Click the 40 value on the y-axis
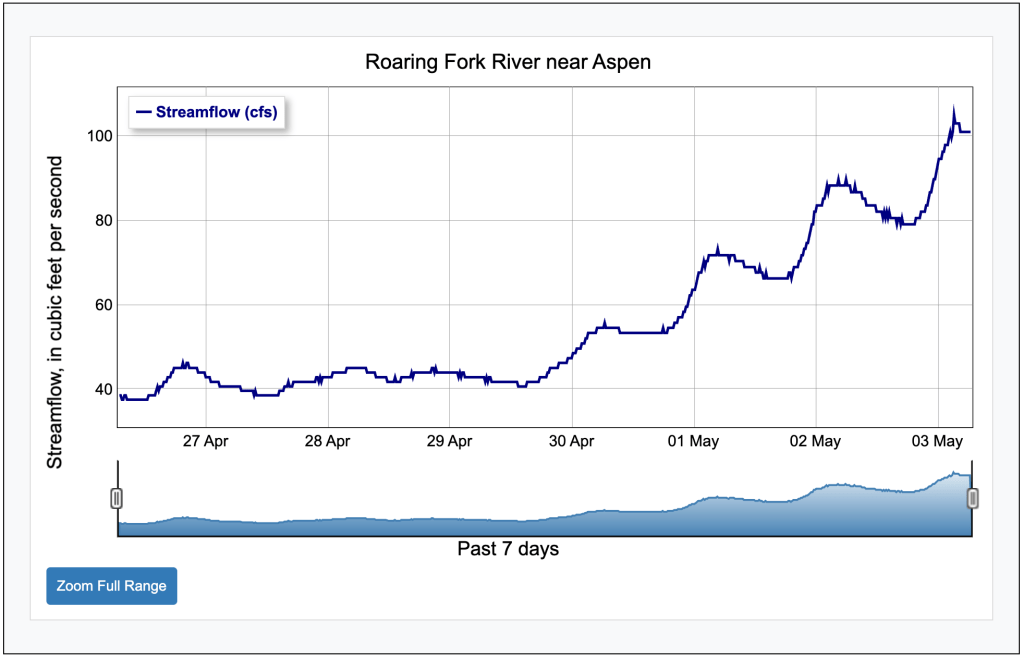1024x658 pixels. click(101, 389)
